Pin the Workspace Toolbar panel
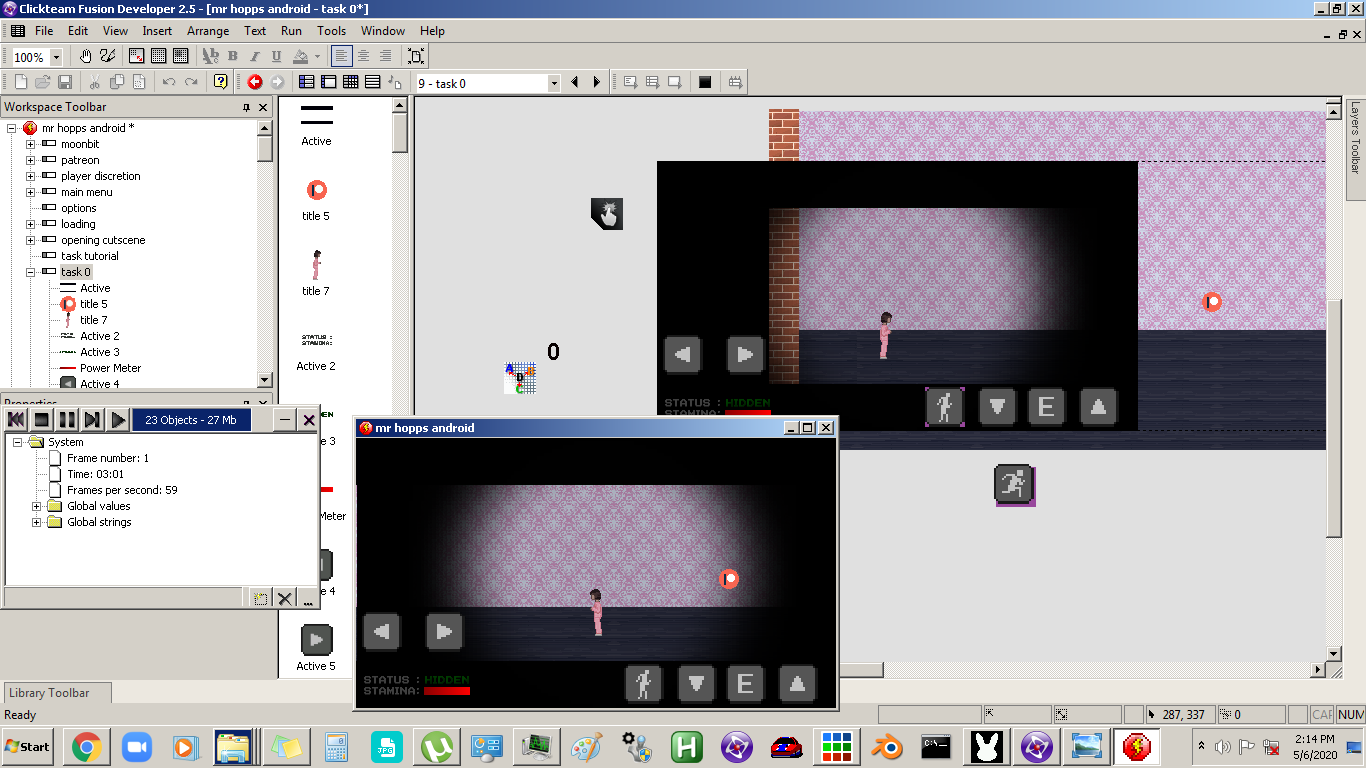 click(246, 107)
